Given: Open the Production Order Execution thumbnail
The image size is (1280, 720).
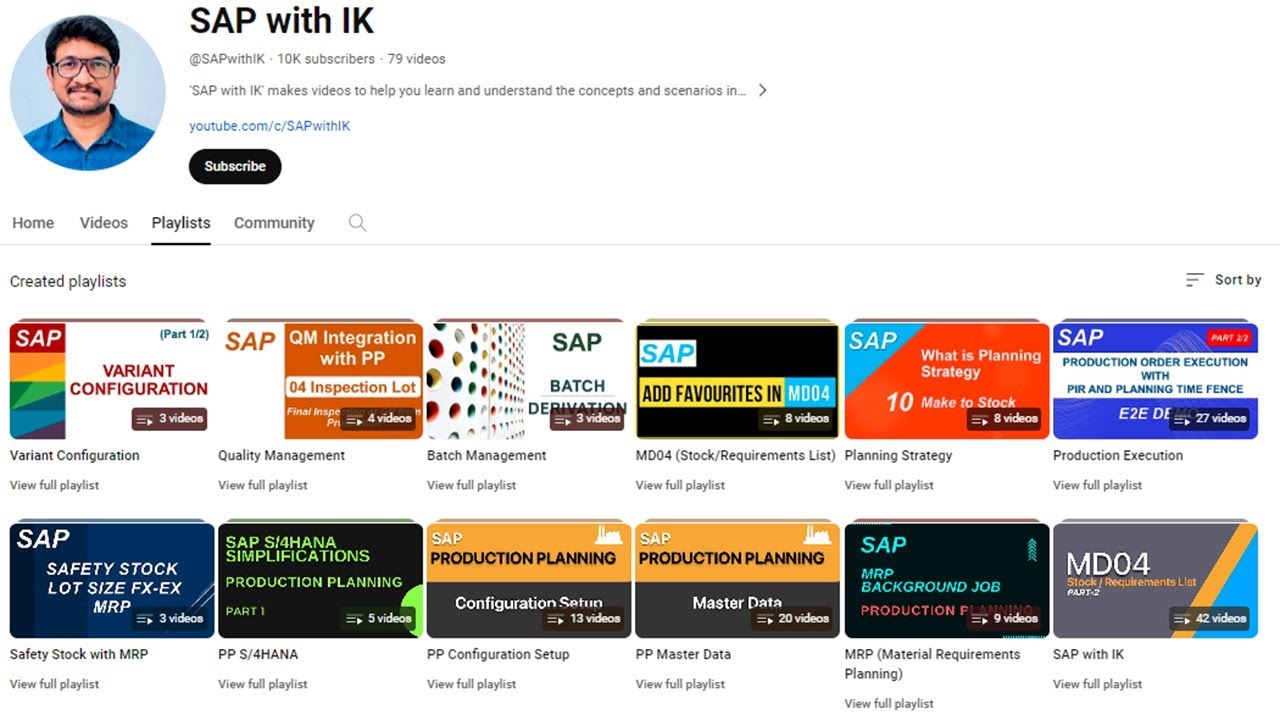Looking at the screenshot, I should (x=1155, y=381).
